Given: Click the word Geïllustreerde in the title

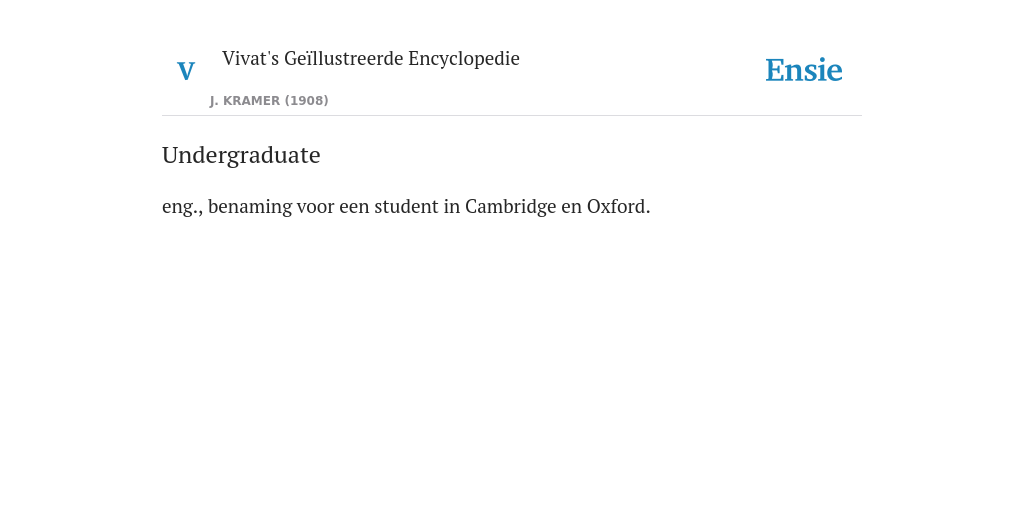Looking at the screenshot, I should pos(344,58).
